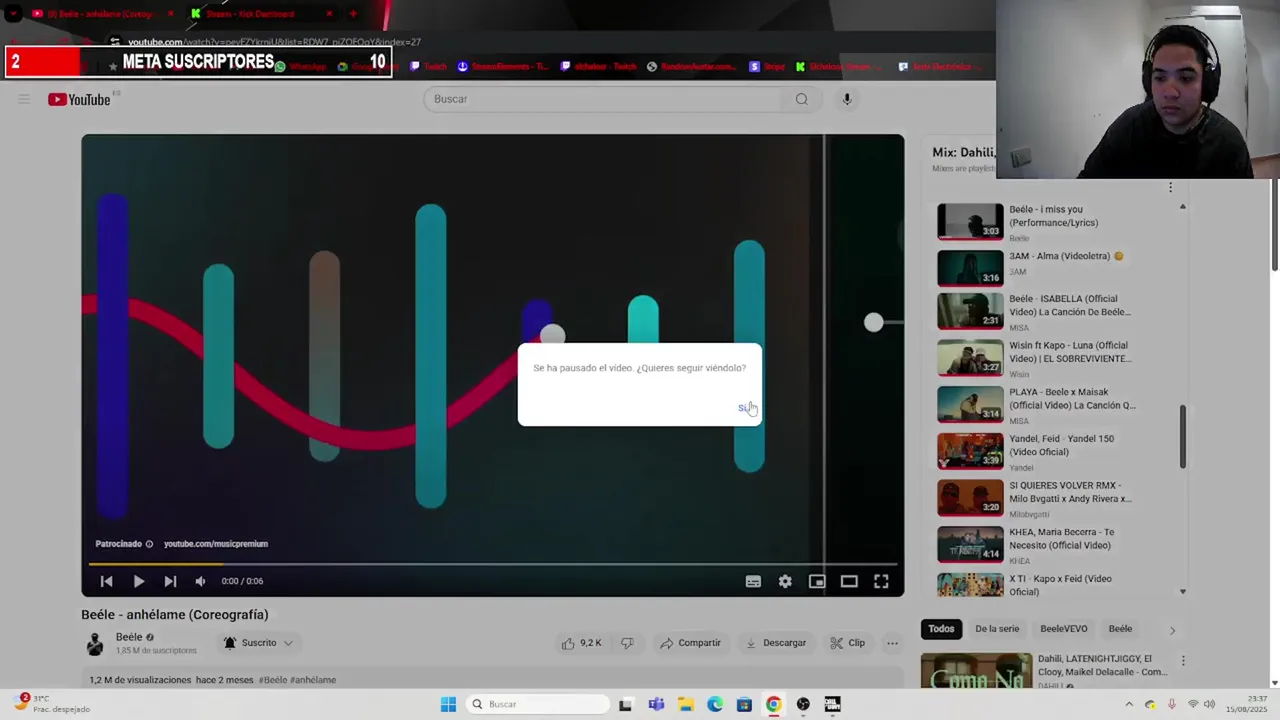Toggle subtitles in the player

tap(753, 581)
